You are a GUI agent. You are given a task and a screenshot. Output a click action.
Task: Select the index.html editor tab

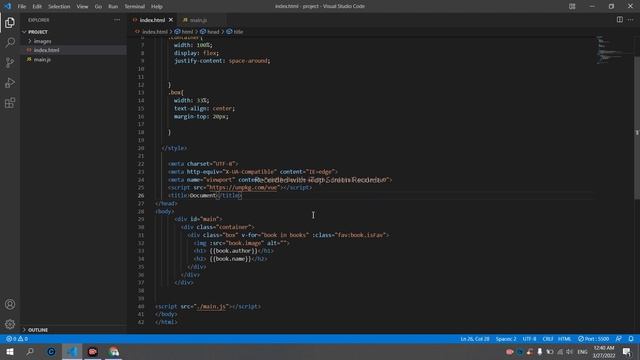[153, 20]
